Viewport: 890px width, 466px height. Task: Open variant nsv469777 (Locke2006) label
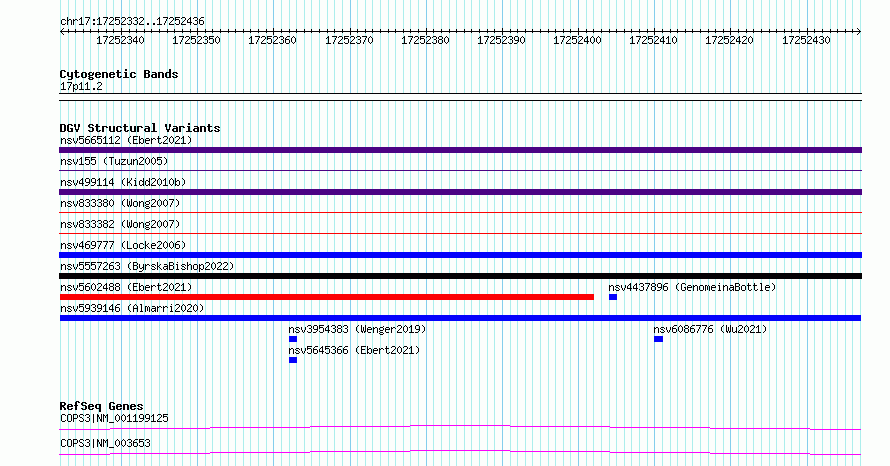(x=123, y=245)
